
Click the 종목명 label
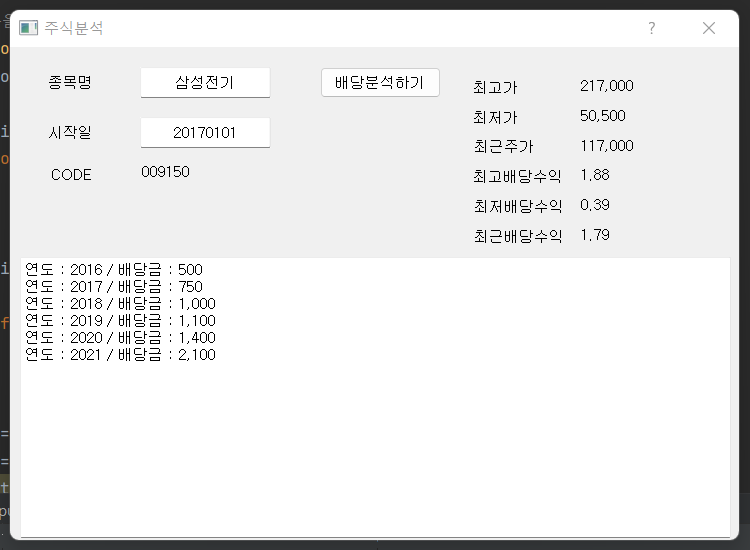70,82
